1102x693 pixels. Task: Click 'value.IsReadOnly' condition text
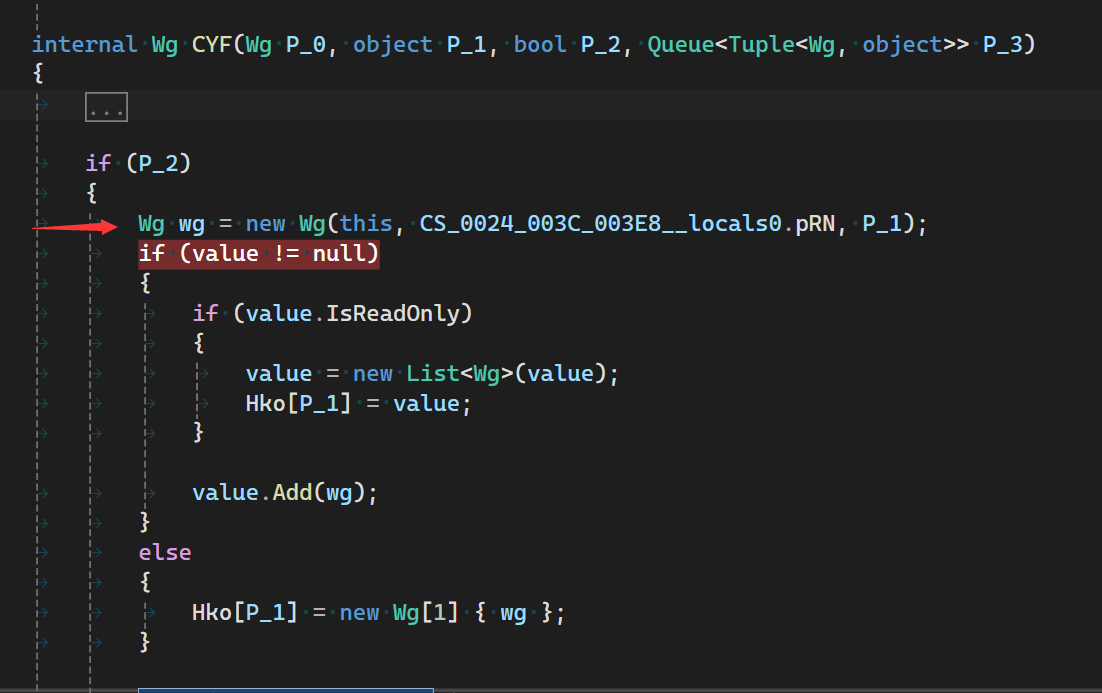click(352, 313)
